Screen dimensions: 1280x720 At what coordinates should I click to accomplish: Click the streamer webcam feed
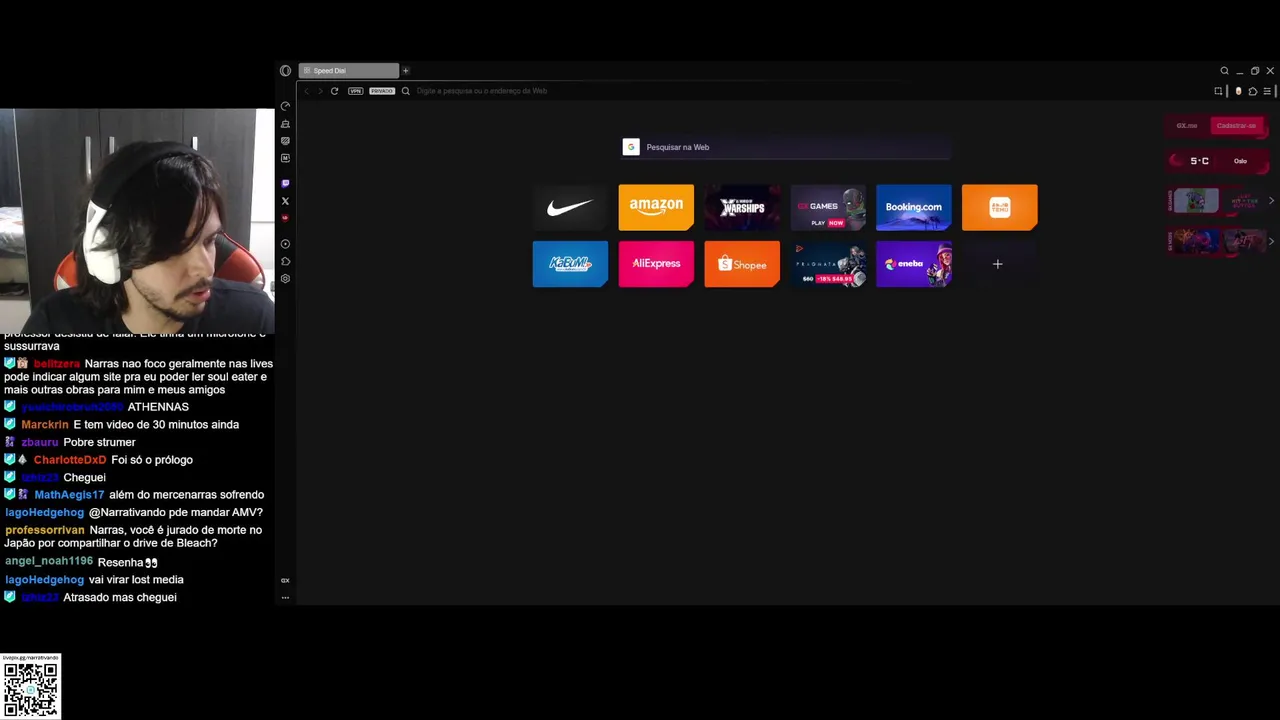[137, 220]
